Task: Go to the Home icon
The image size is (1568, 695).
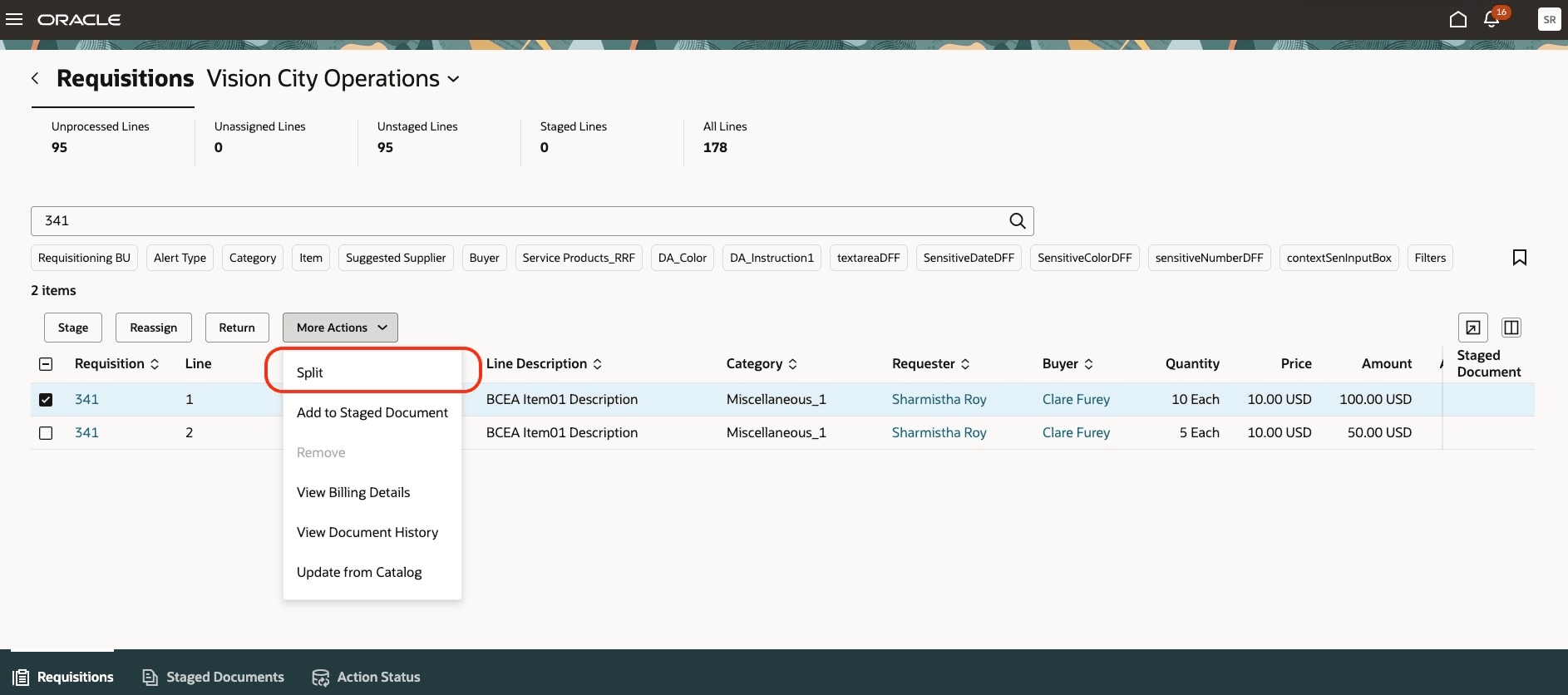Action: pyautogui.click(x=1458, y=19)
